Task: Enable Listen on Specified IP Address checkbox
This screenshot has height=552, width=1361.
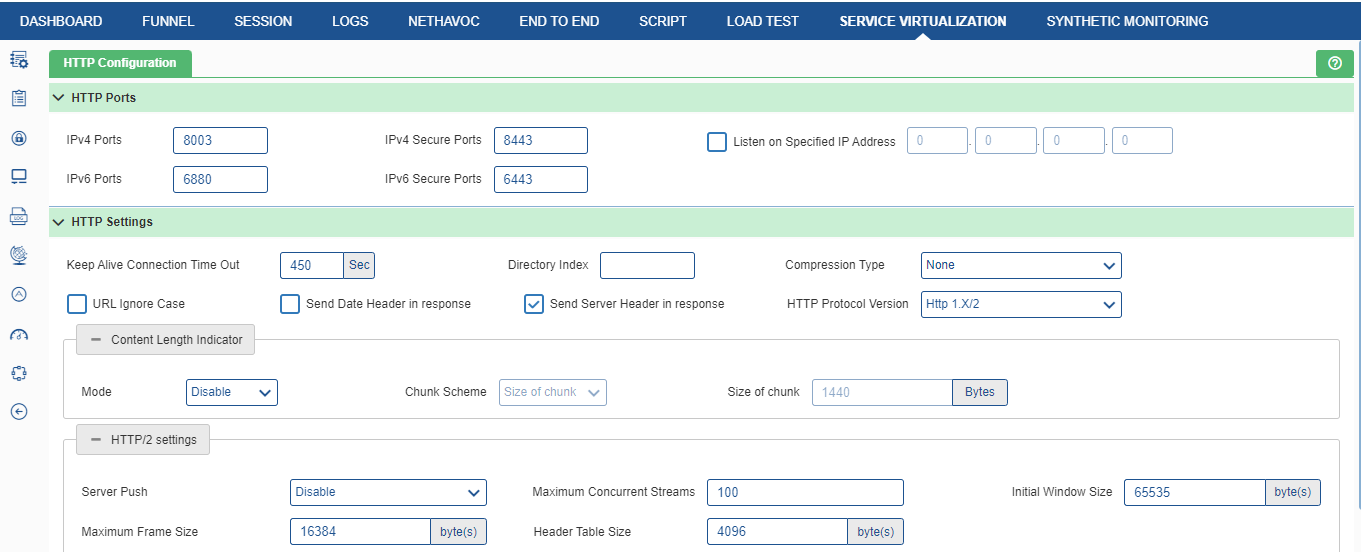Action: click(x=717, y=142)
